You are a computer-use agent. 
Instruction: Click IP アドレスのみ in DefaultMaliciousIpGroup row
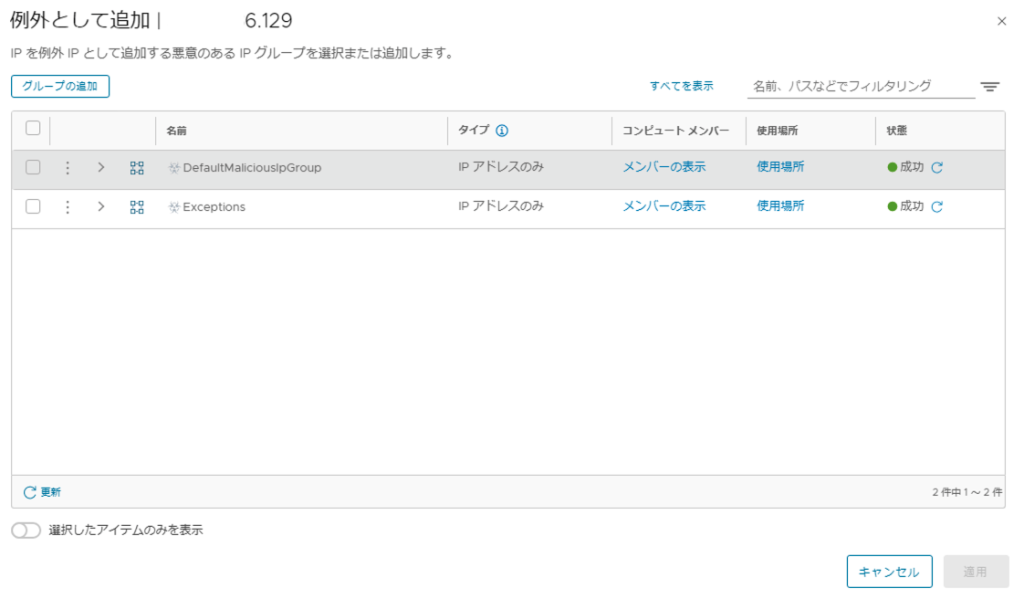pyautogui.click(x=501, y=167)
